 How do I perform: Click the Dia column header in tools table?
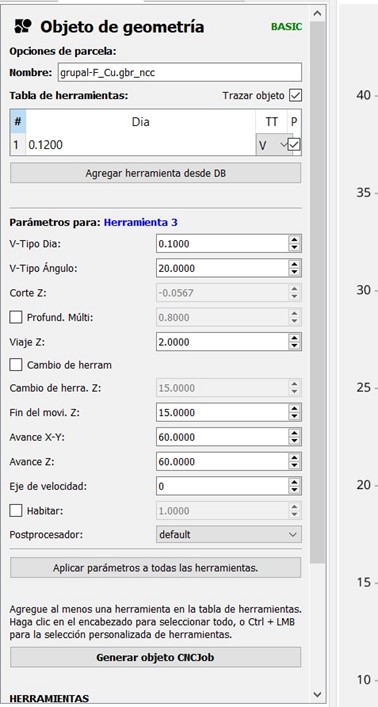pyautogui.click(x=140, y=122)
